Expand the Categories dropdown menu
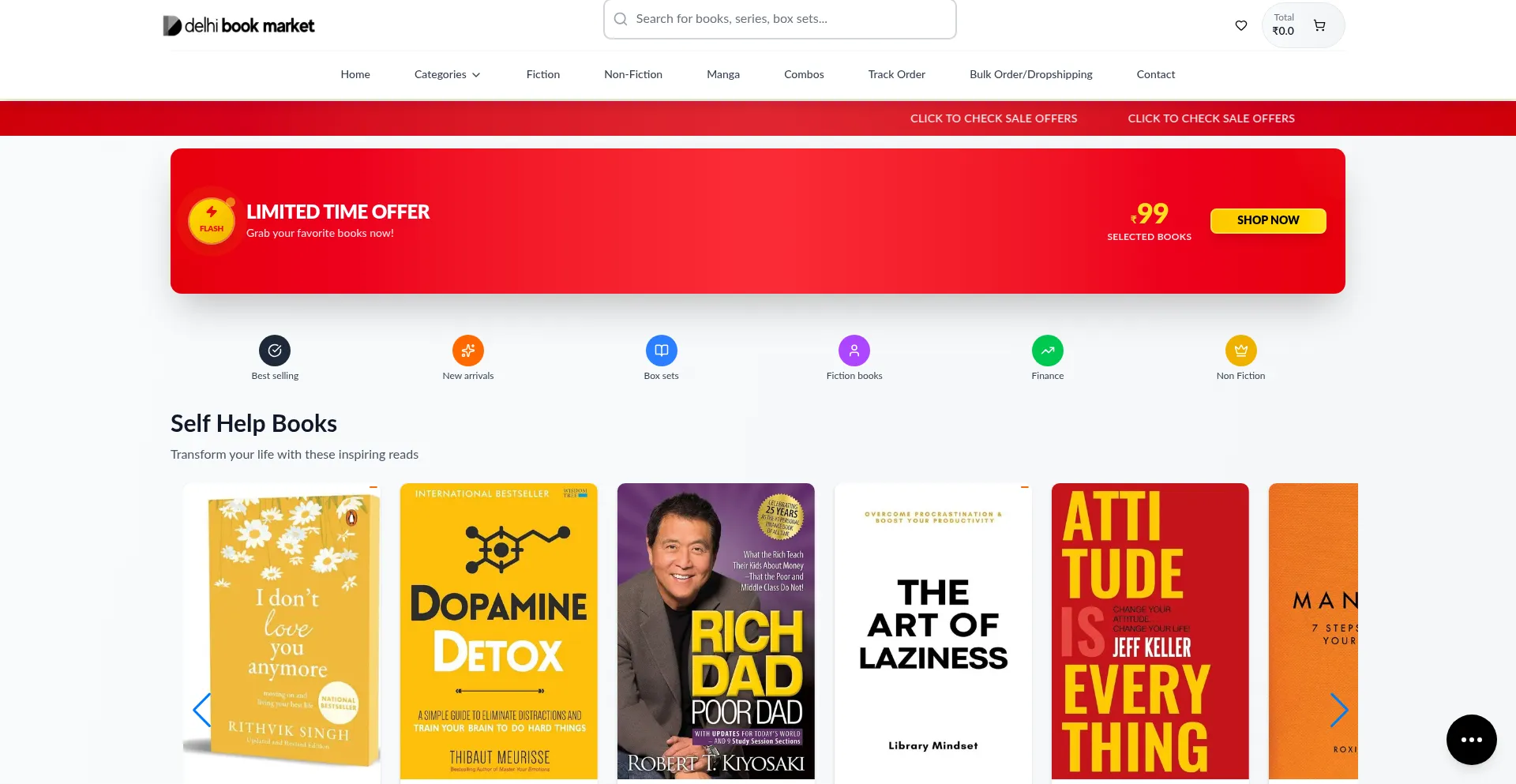Viewport: 1516px width, 784px height. point(447,74)
